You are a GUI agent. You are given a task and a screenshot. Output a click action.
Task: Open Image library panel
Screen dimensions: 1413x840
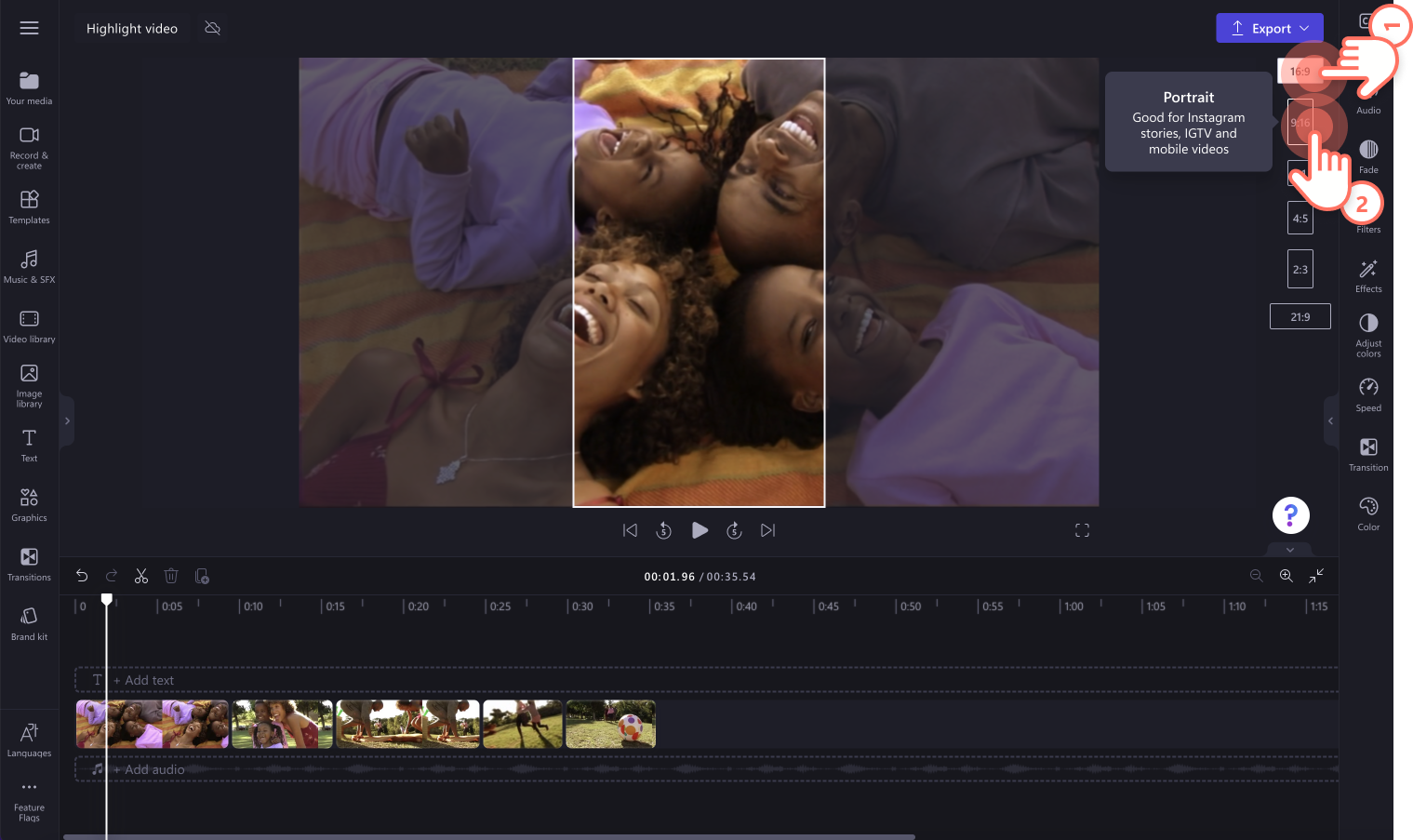29,386
